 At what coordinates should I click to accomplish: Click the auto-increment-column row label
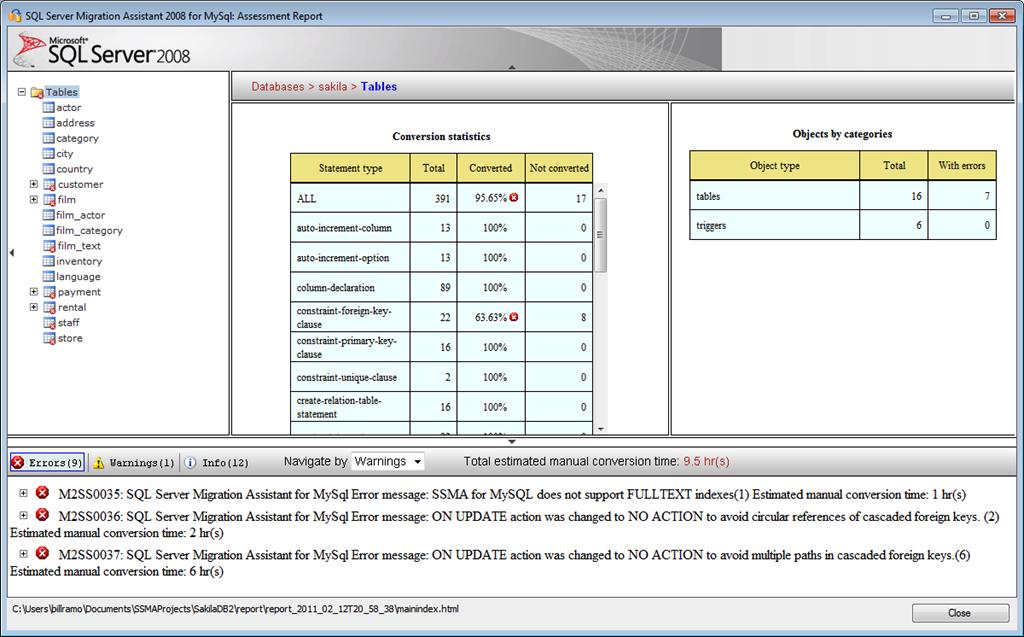tap(344, 228)
